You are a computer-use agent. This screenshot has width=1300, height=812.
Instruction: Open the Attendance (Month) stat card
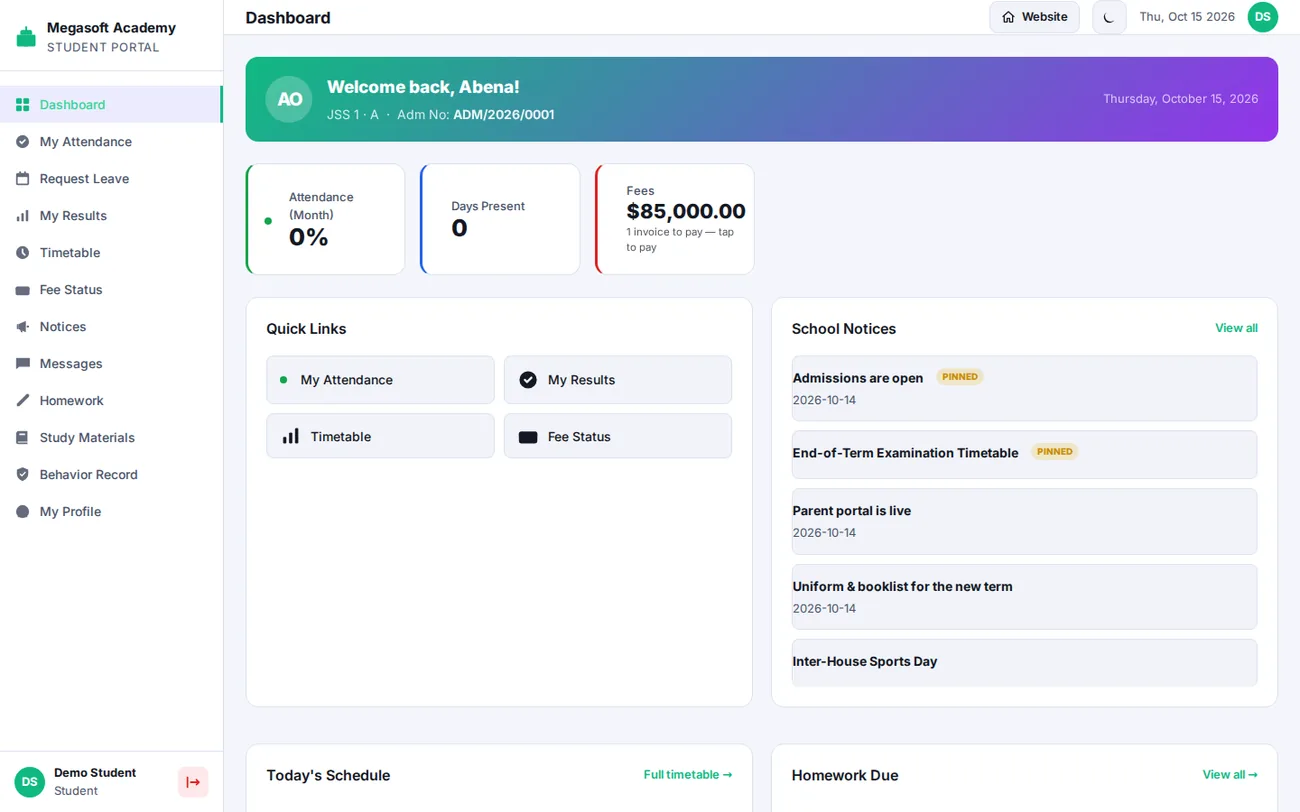coord(326,219)
